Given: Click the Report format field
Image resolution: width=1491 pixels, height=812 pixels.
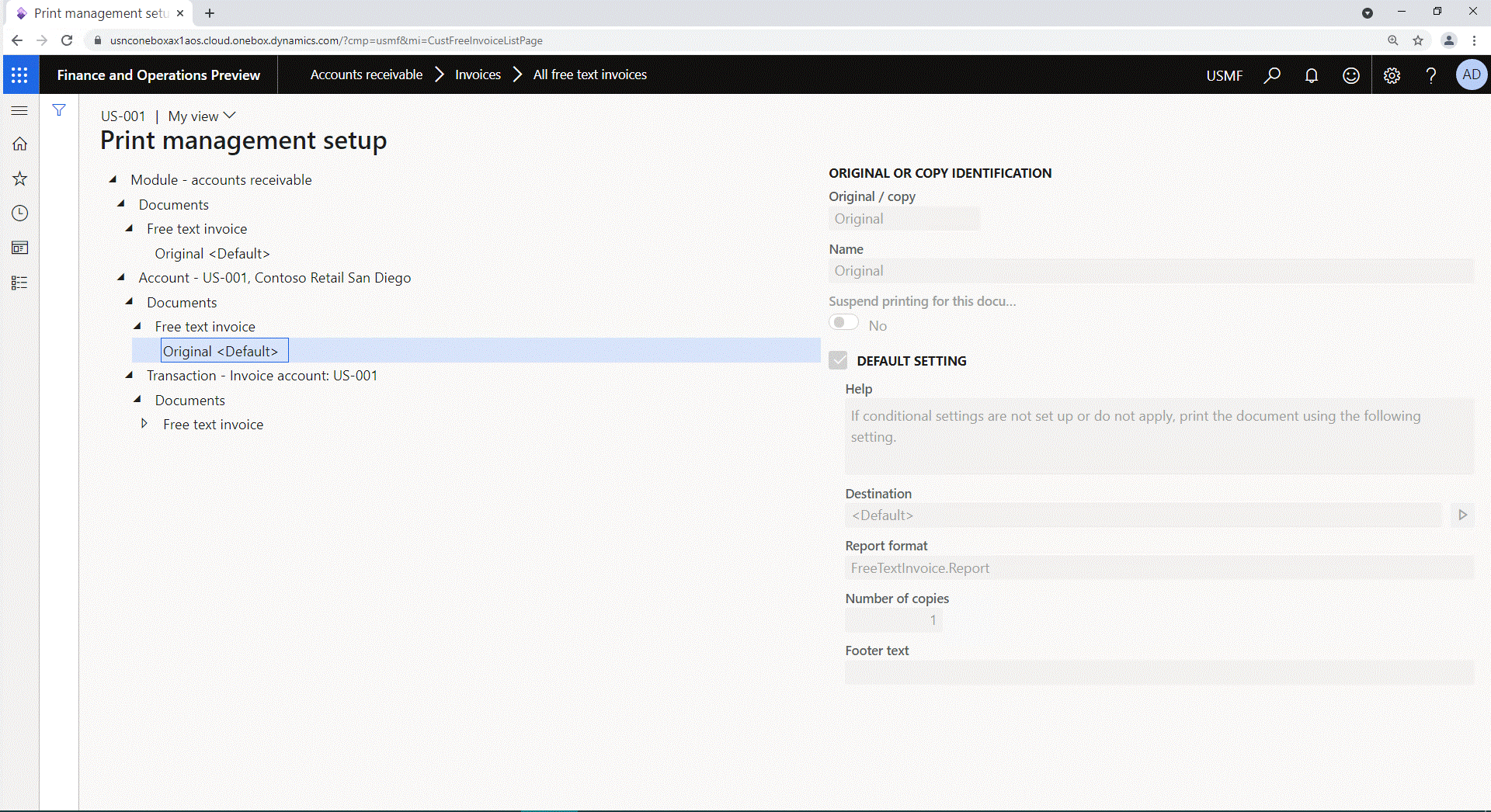Looking at the screenshot, I should tap(1159, 567).
